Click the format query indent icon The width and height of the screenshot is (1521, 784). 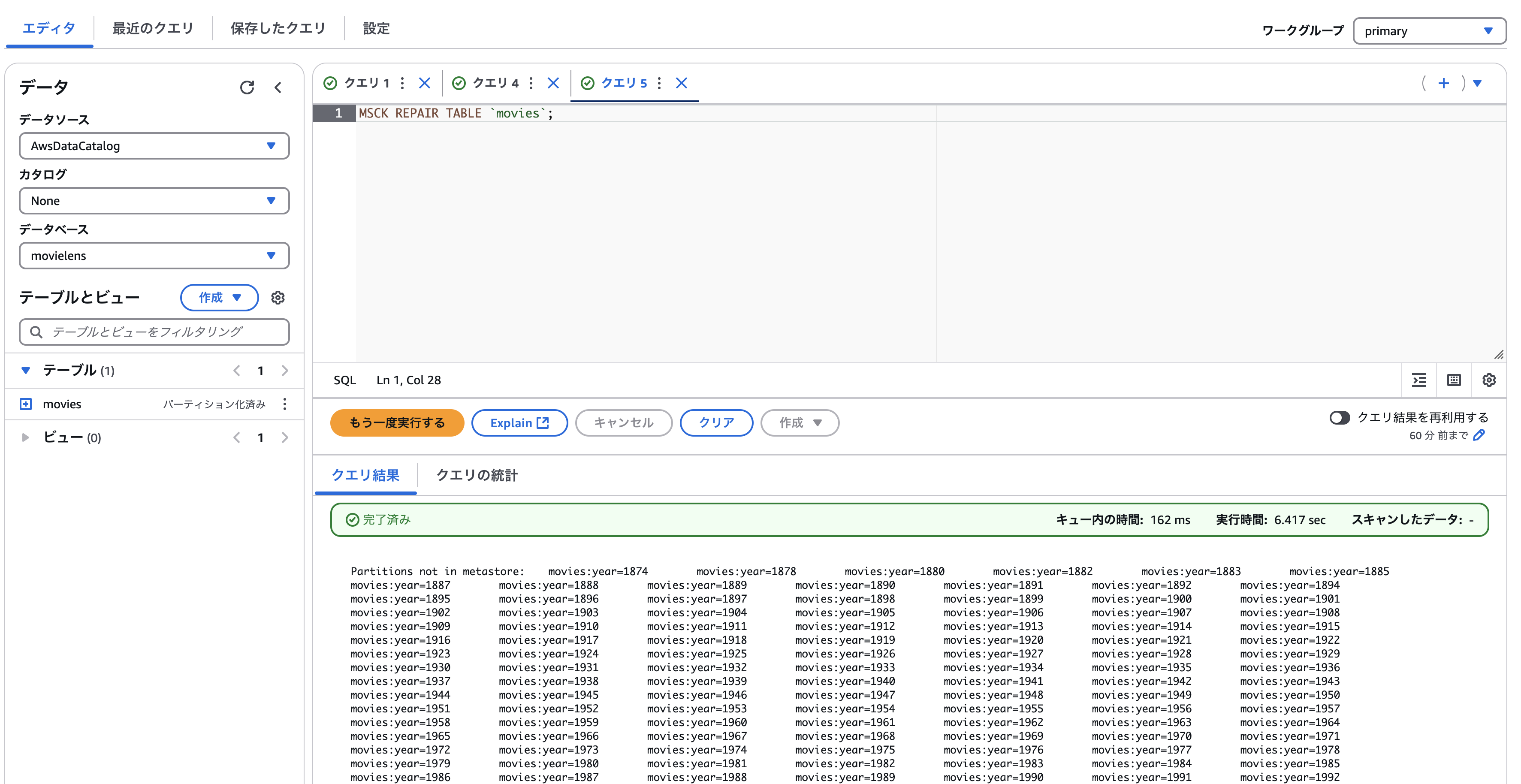(x=1419, y=380)
